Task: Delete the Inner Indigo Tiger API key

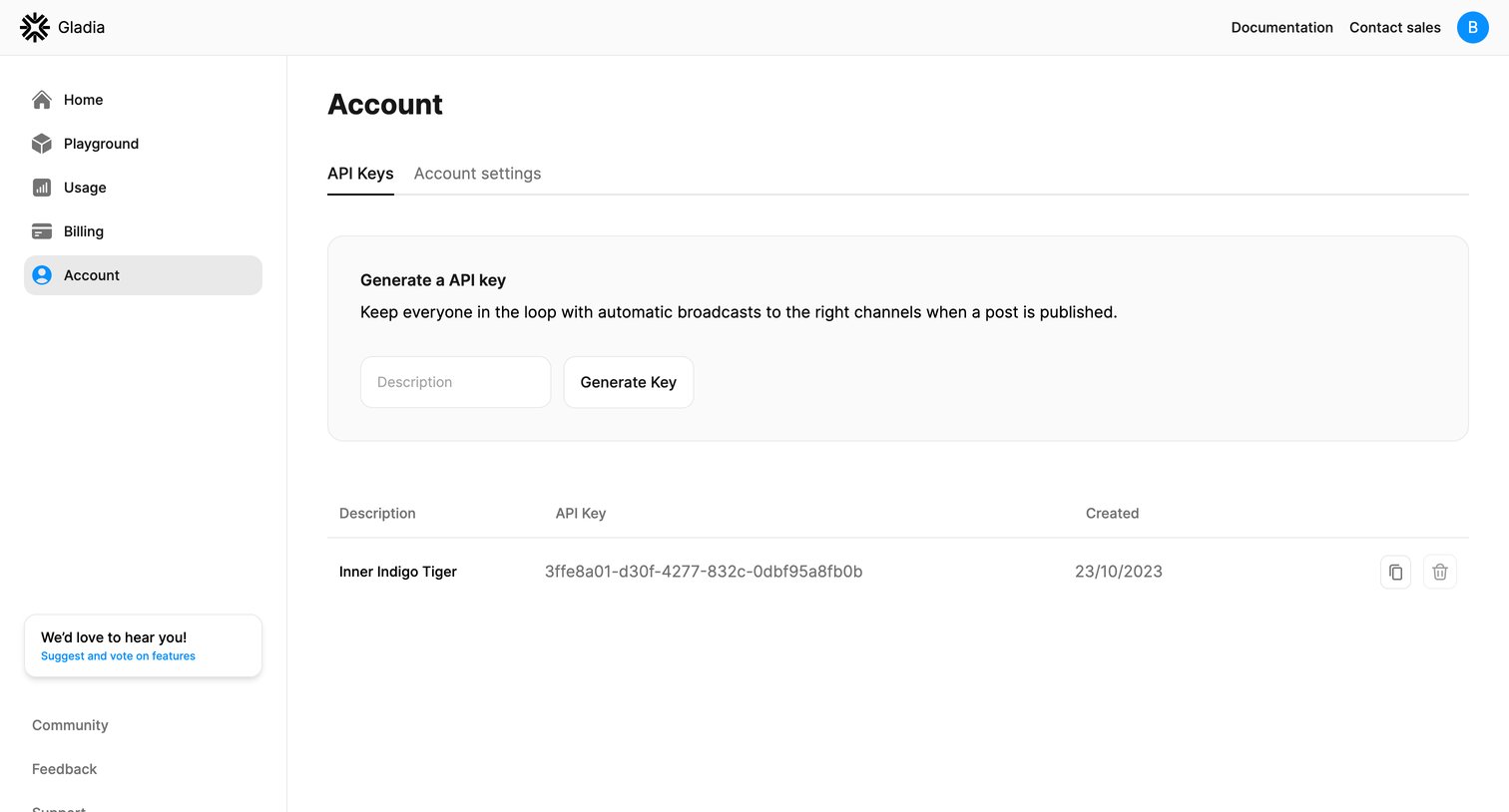Action: (1440, 572)
